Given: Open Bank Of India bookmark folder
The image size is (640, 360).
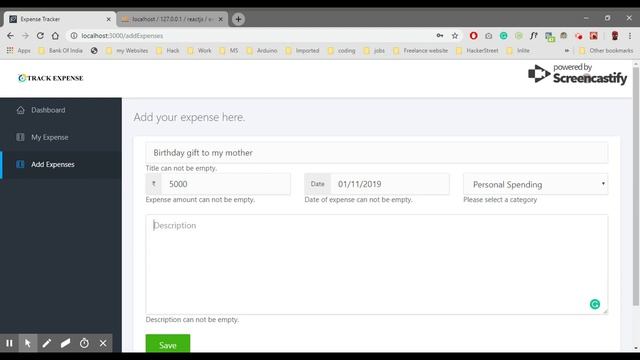Looking at the screenshot, I should pos(60,51).
